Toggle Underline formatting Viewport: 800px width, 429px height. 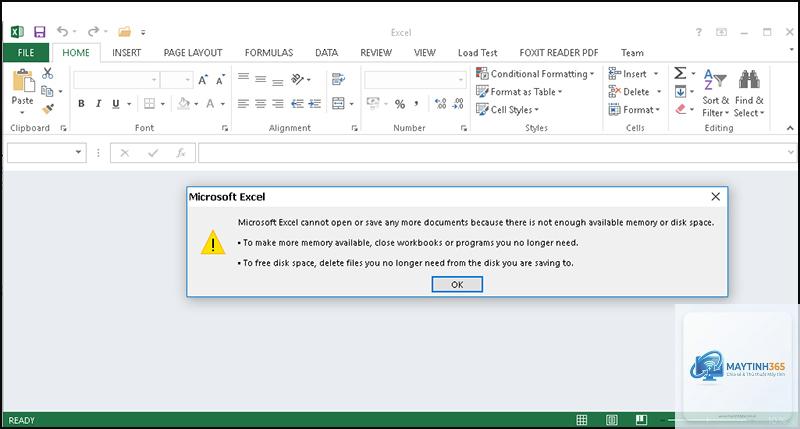(116, 104)
